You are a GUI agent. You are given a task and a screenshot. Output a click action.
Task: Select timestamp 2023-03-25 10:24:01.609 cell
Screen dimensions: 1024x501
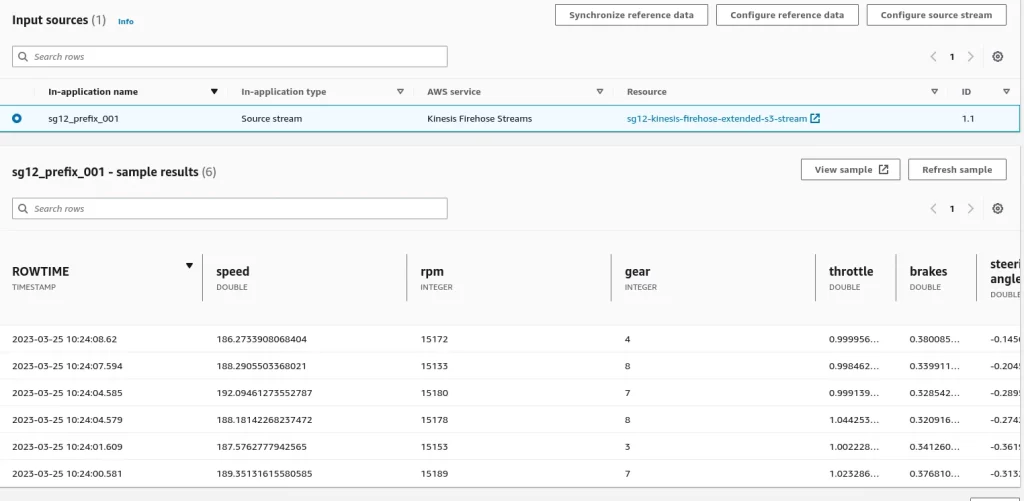67,447
